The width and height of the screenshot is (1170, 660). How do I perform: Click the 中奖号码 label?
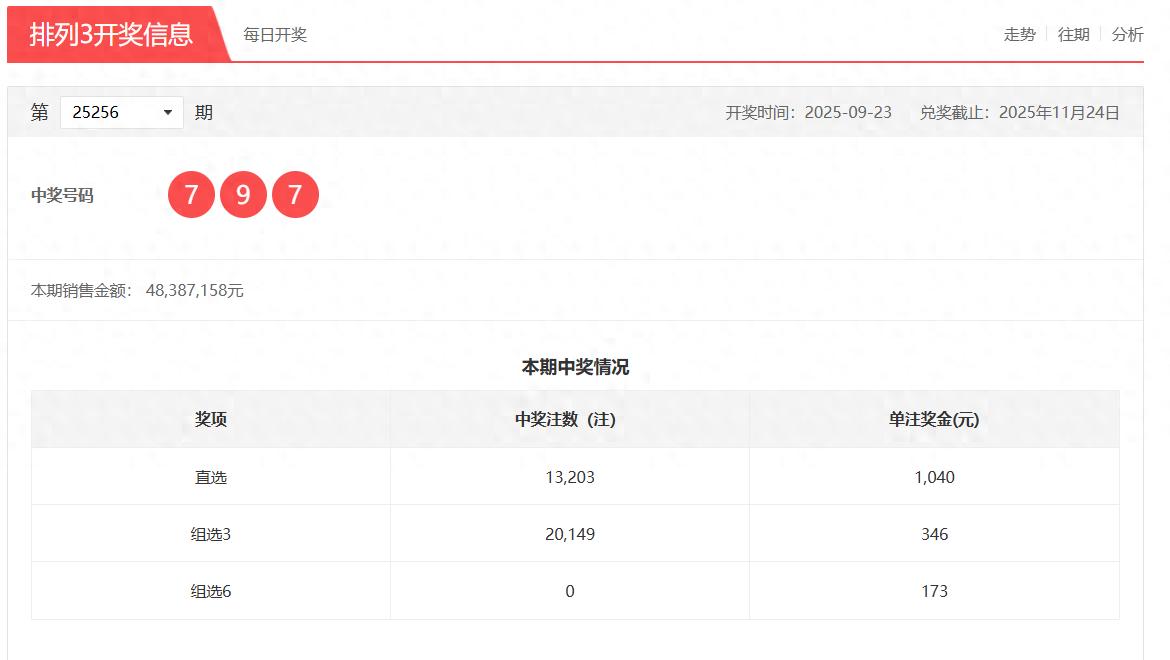[x=62, y=195]
